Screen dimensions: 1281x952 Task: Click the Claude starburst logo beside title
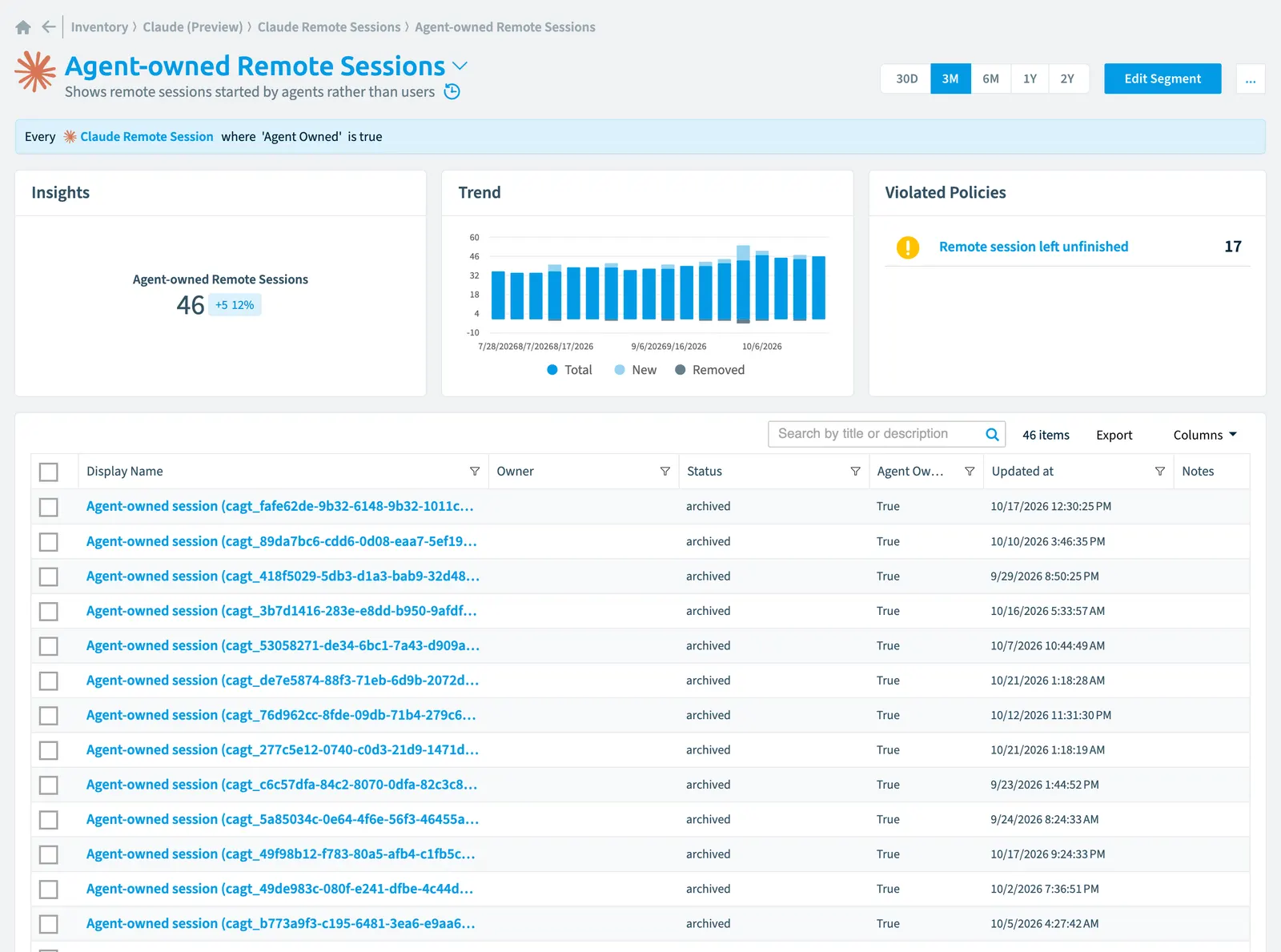[x=35, y=71]
